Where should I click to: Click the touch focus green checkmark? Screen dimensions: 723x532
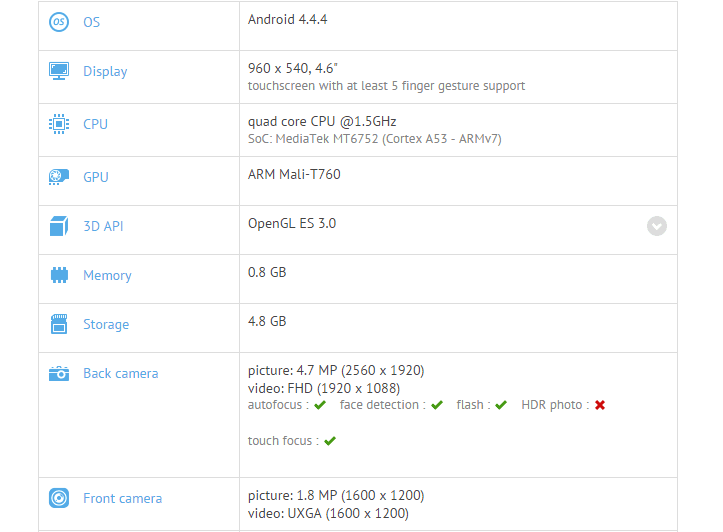(x=330, y=441)
